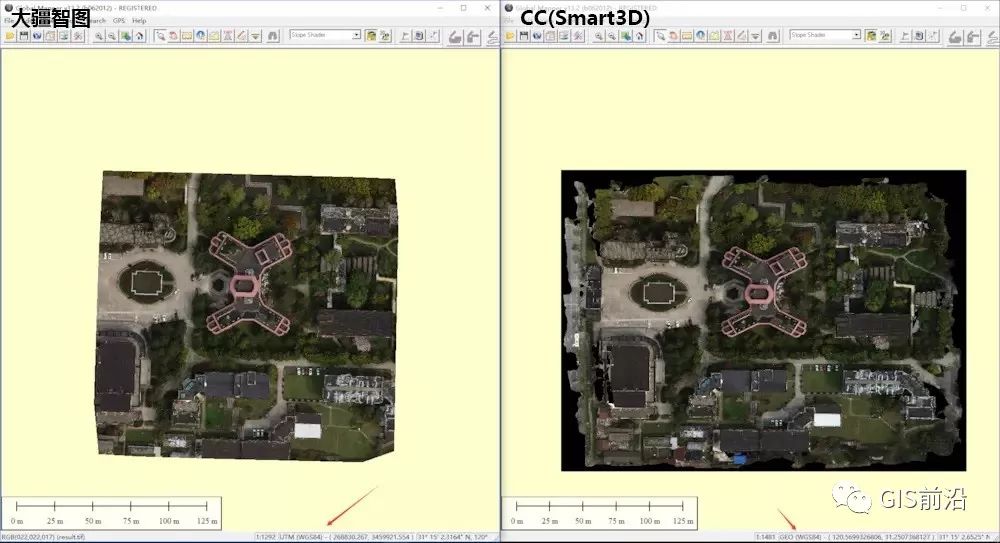Click GEO (WGS84) coordinates in right status bar
This screenshot has width=1000, height=543.
coord(856,537)
